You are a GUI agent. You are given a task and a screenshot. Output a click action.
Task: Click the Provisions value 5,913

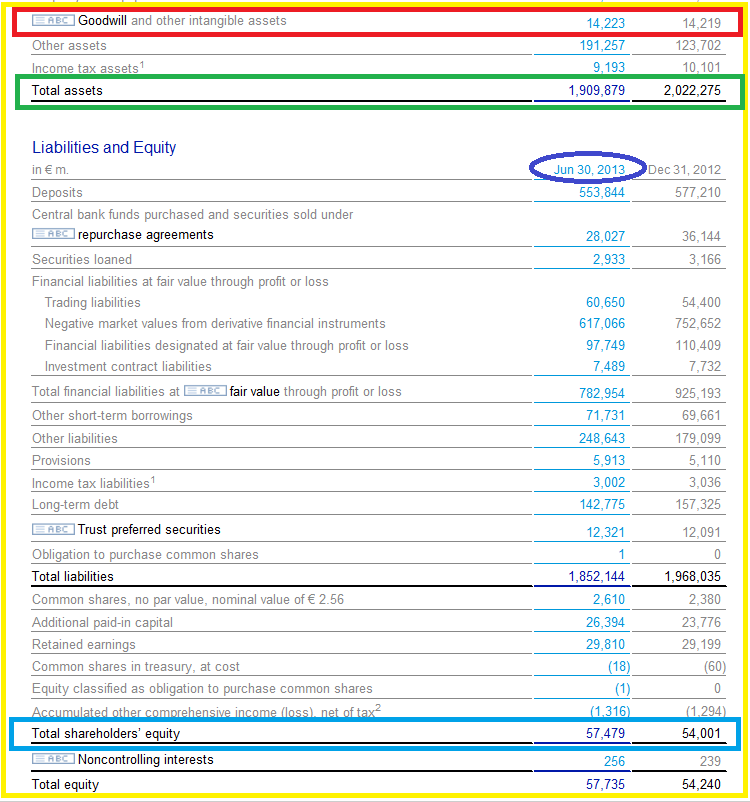609,460
